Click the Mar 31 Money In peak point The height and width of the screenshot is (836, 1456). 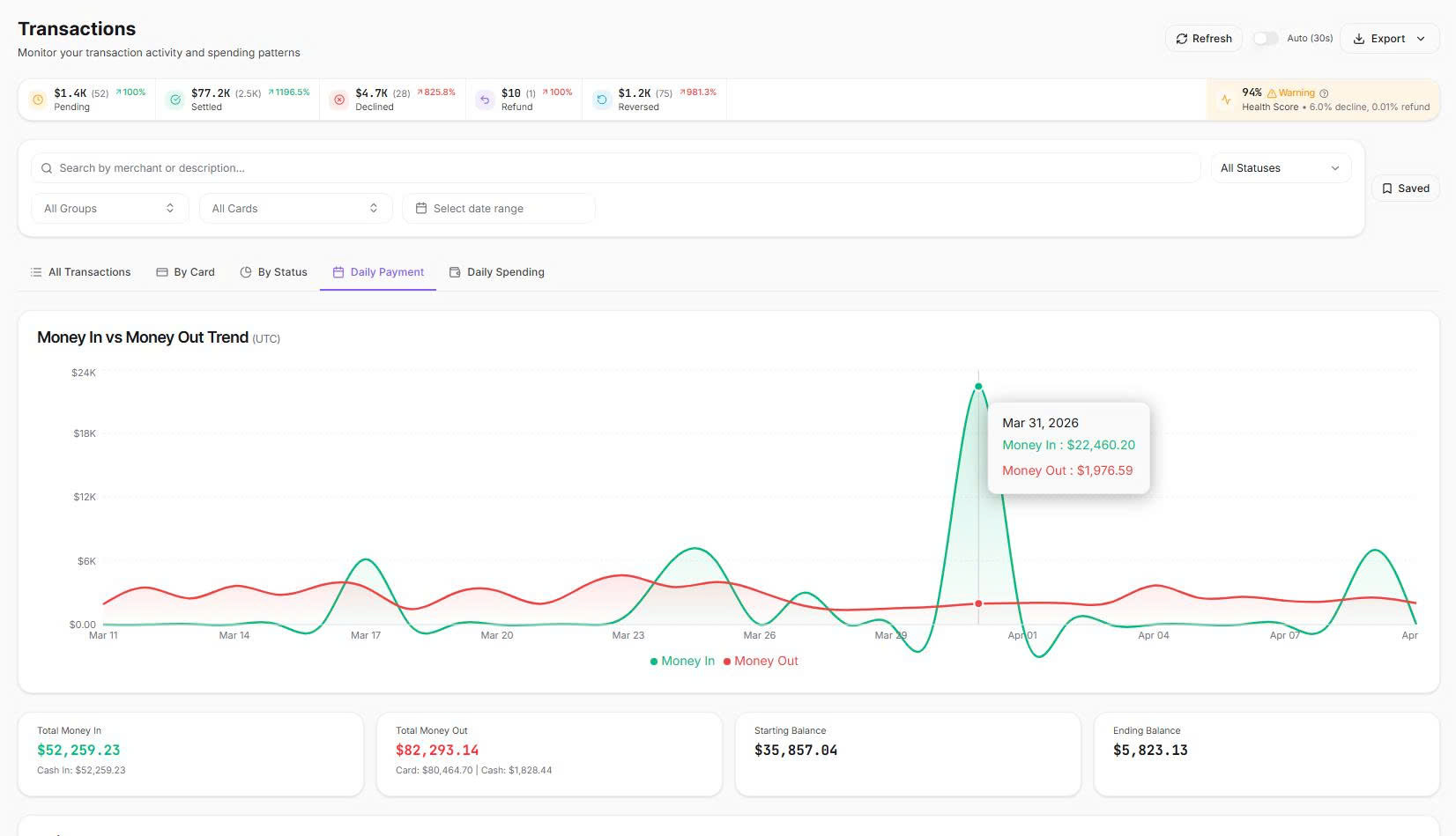pos(978,386)
